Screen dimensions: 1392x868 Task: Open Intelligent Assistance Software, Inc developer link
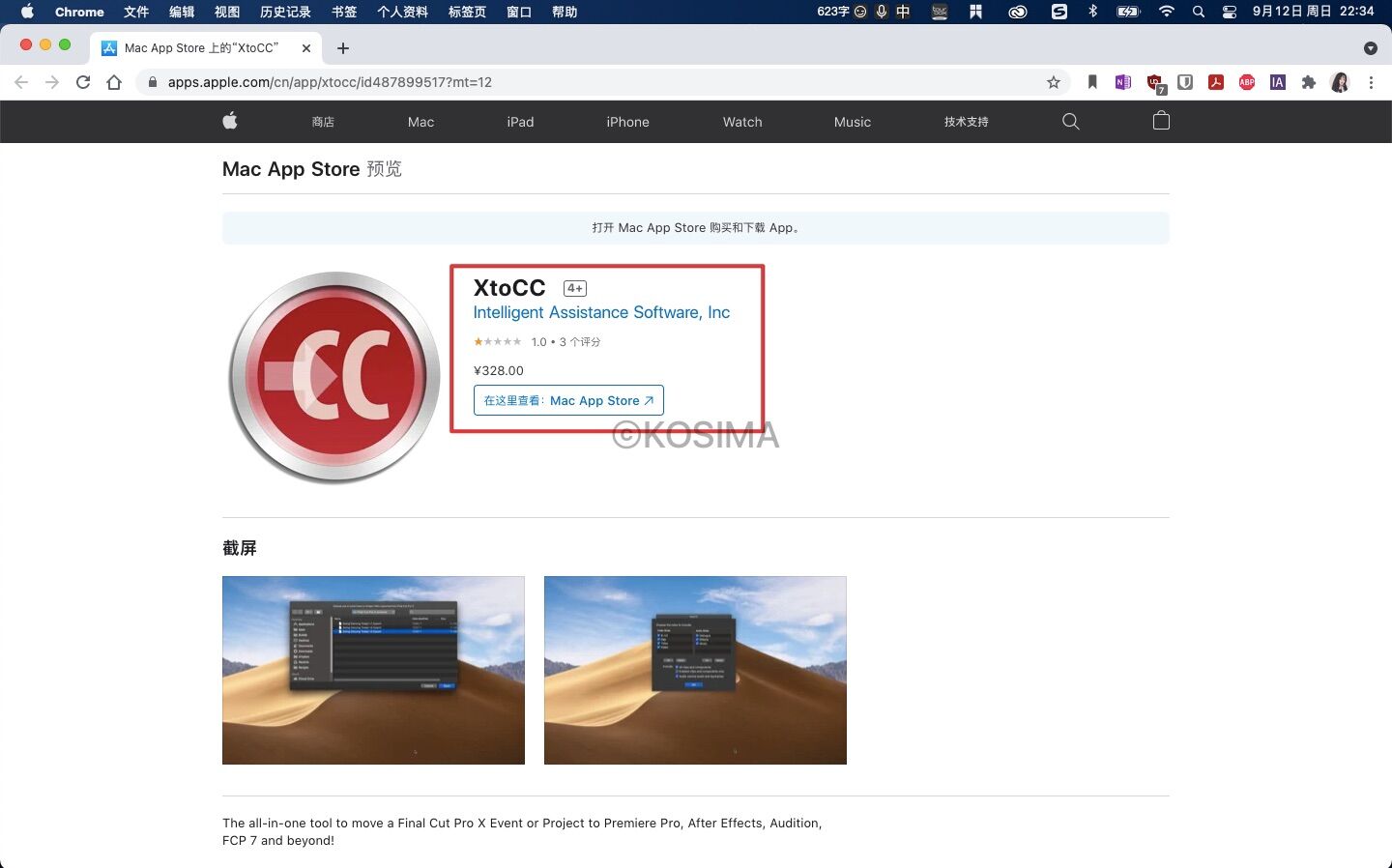(601, 312)
